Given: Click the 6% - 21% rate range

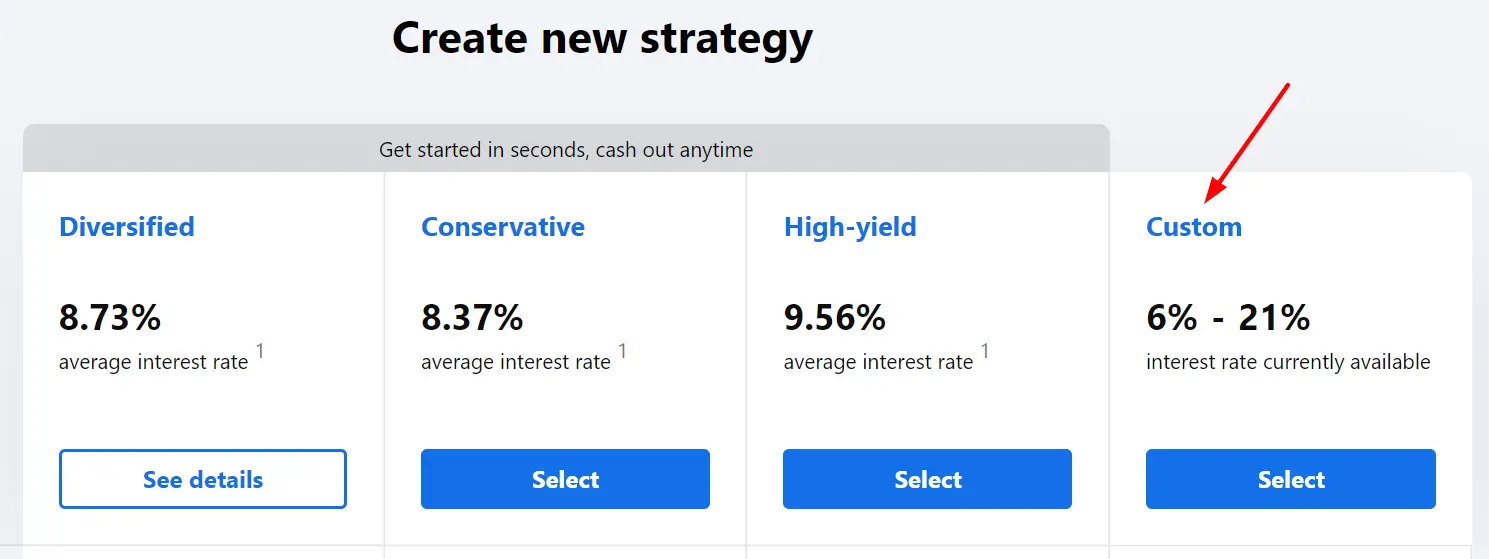Looking at the screenshot, I should pos(1228,318).
